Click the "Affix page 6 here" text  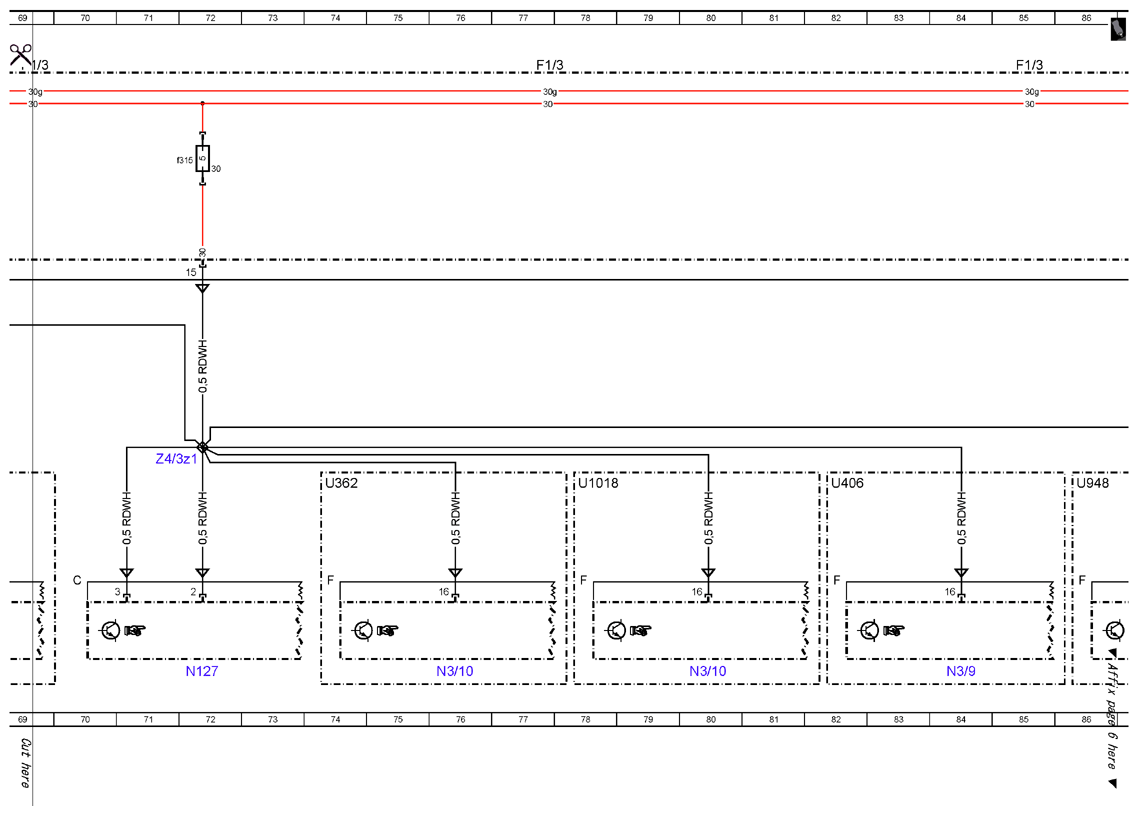pyautogui.click(x=1112, y=714)
